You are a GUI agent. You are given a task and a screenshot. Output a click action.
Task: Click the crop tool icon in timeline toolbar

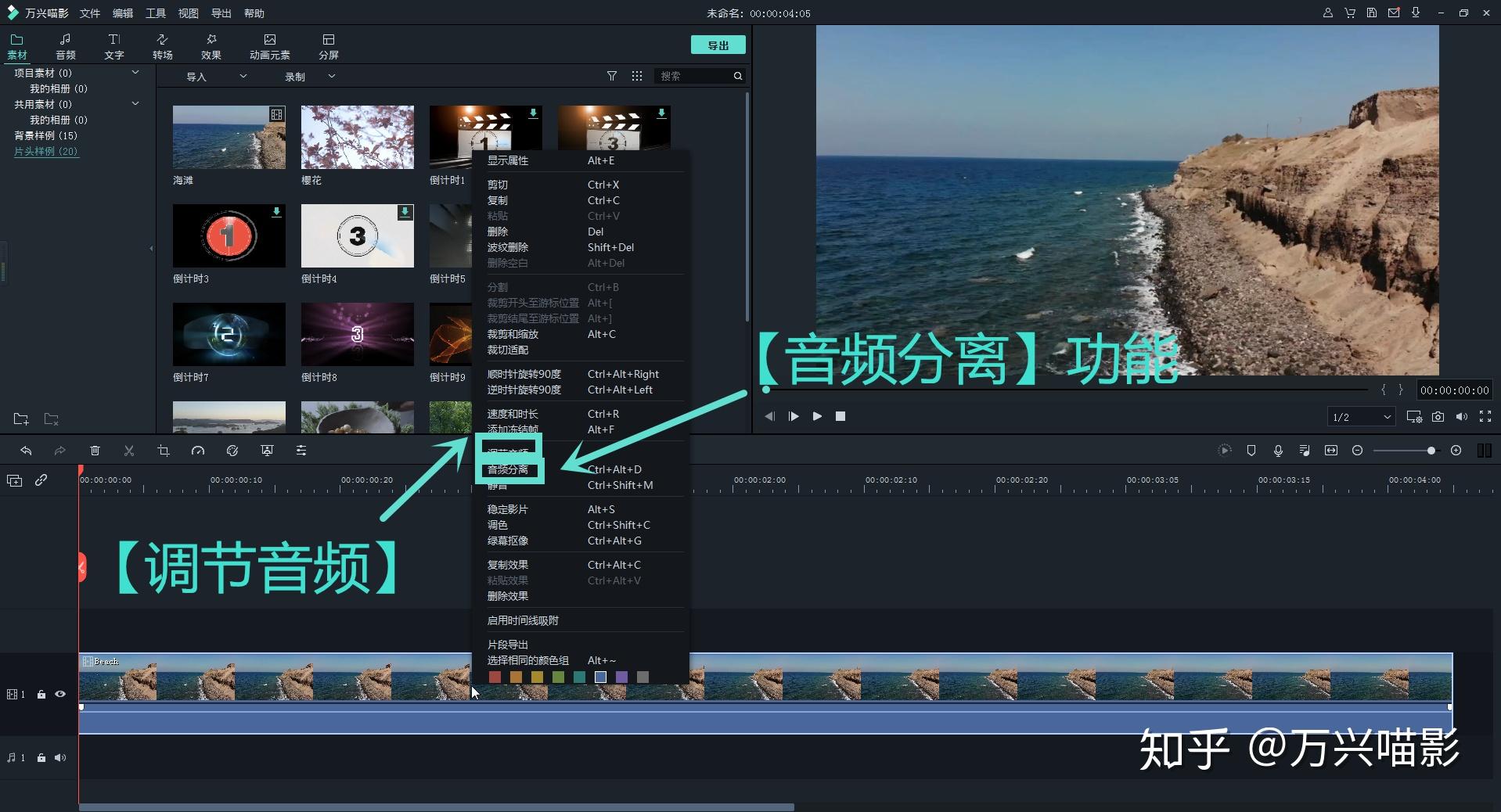pyautogui.click(x=164, y=451)
